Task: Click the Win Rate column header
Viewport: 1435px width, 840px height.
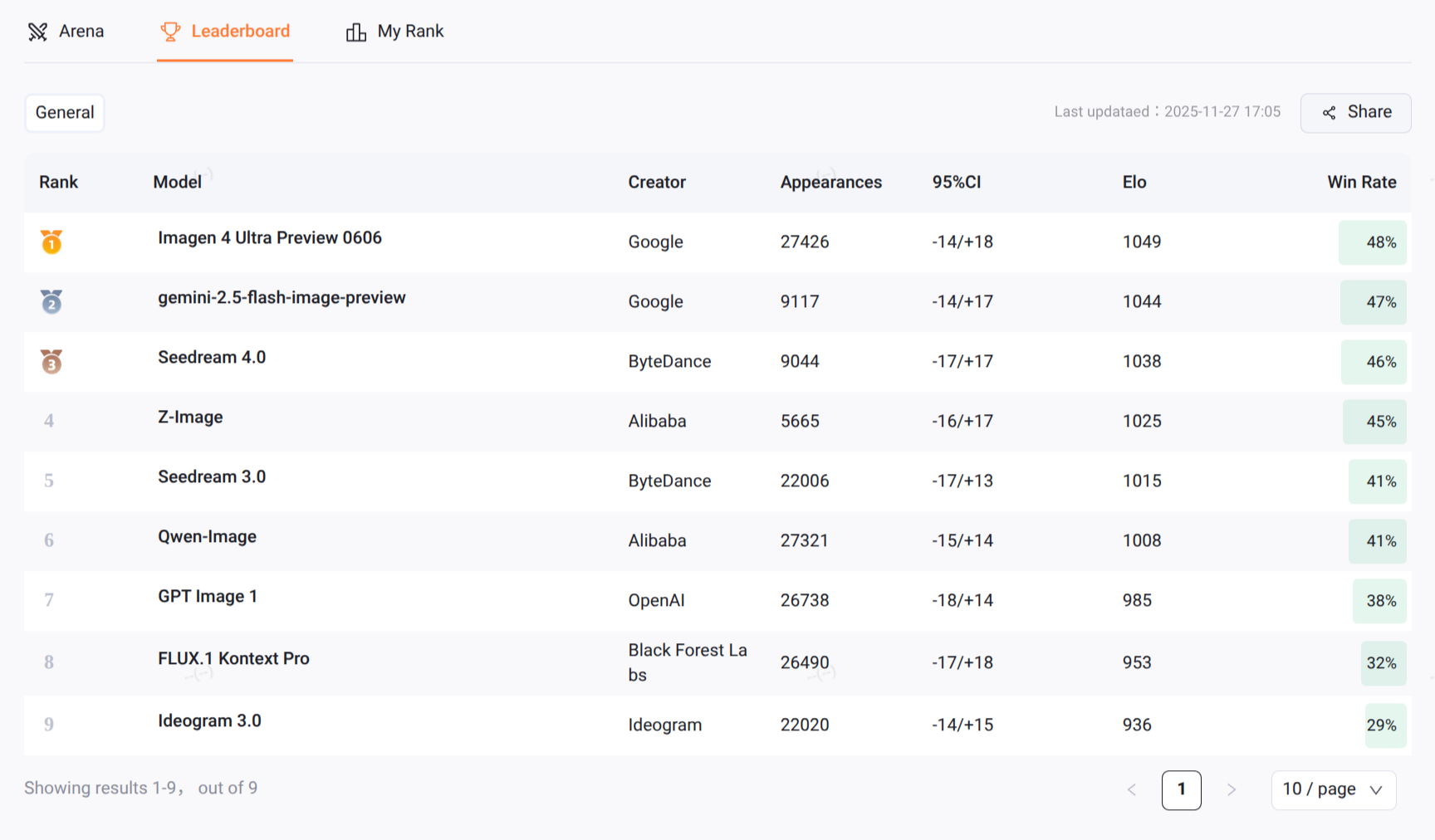Action: click(1361, 183)
